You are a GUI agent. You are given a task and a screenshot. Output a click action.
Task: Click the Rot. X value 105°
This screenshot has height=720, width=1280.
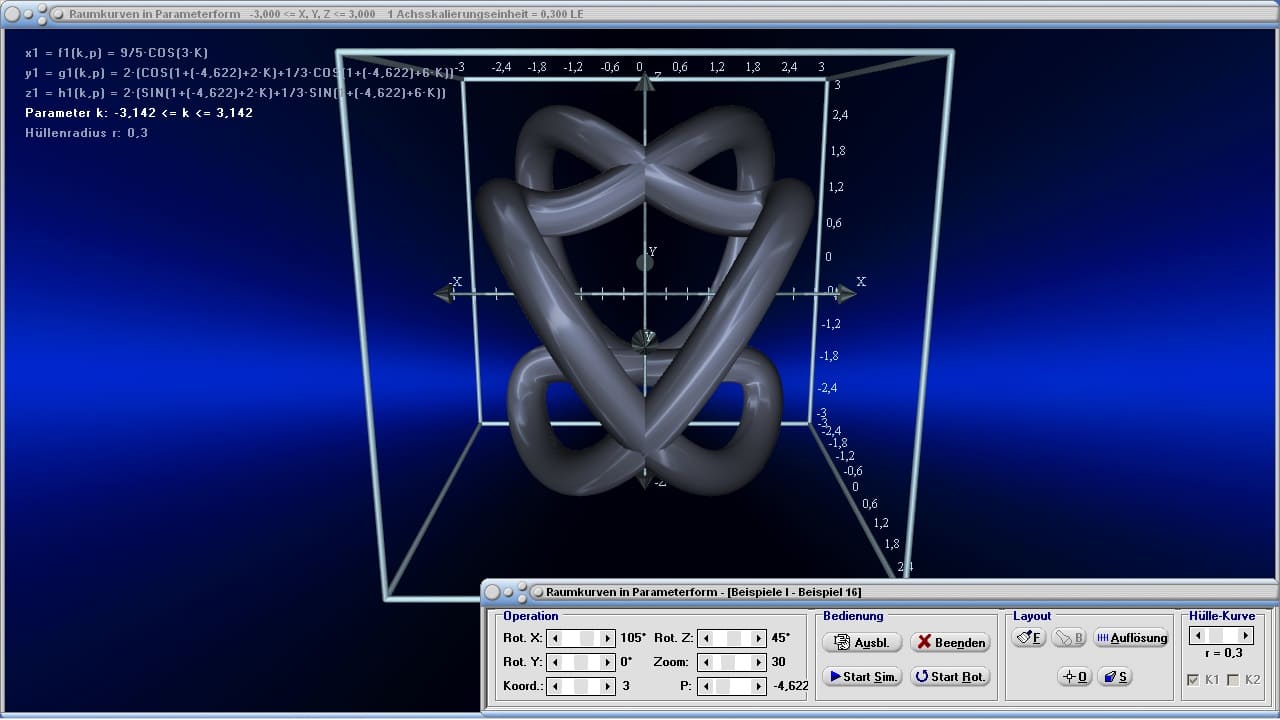tap(633, 637)
